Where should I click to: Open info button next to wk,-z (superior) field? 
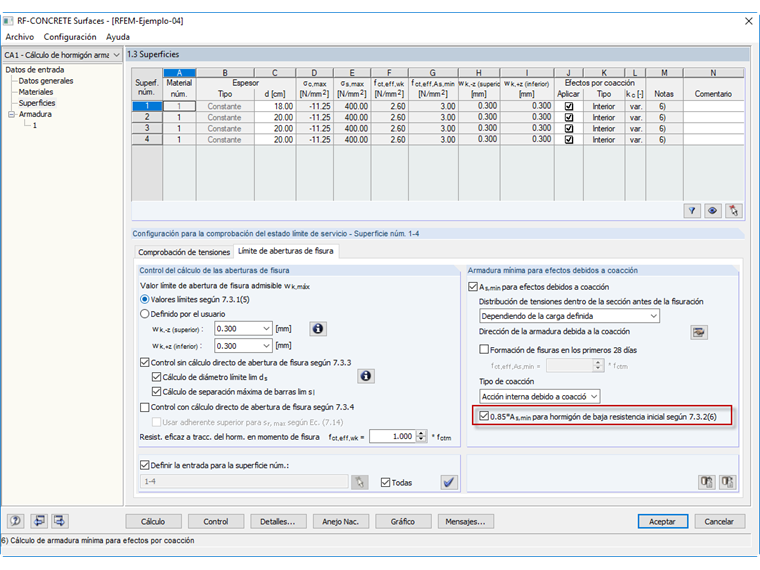318,329
